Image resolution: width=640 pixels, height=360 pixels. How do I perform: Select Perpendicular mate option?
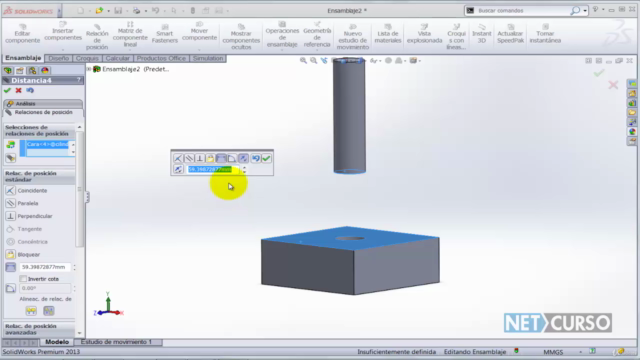click(x=29, y=216)
